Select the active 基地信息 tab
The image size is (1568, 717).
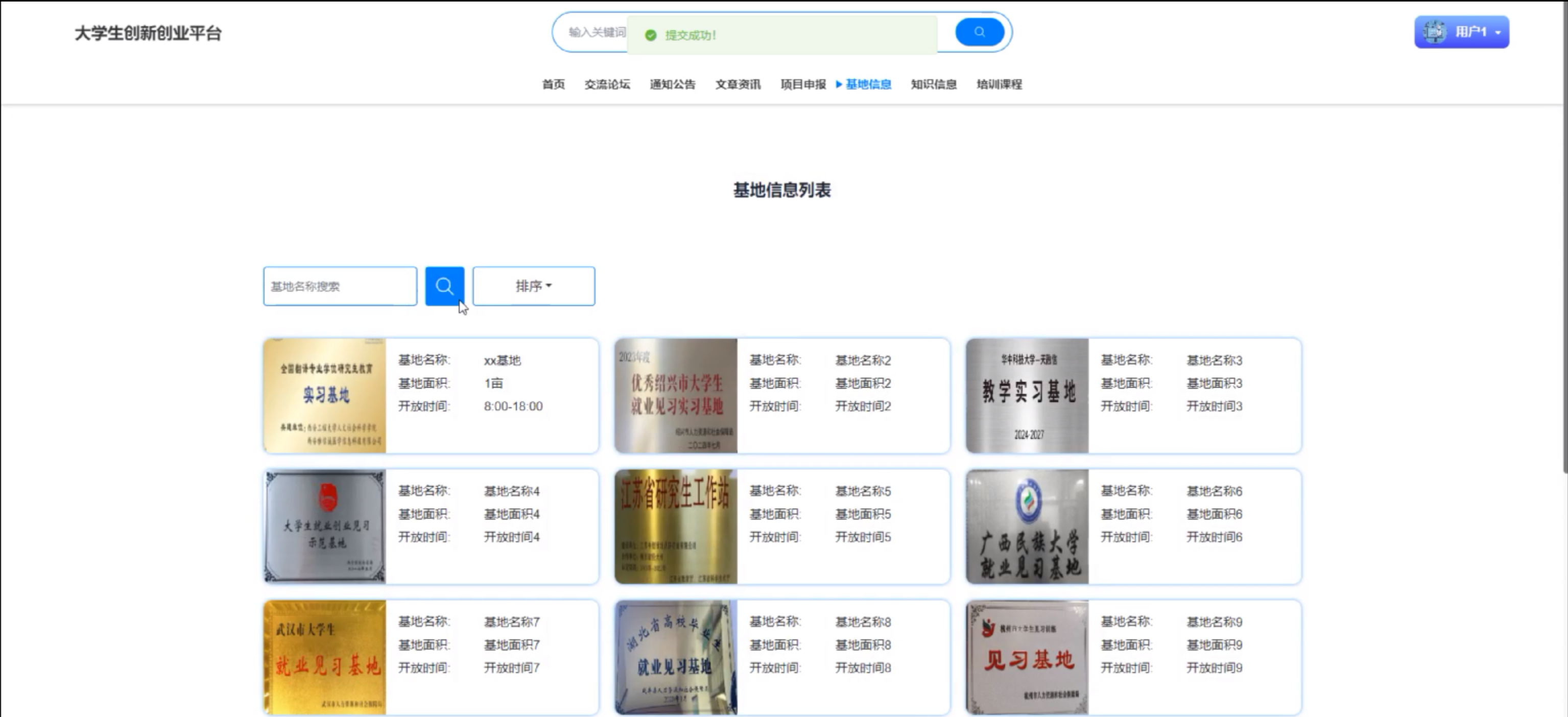click(x=868, y=84)
